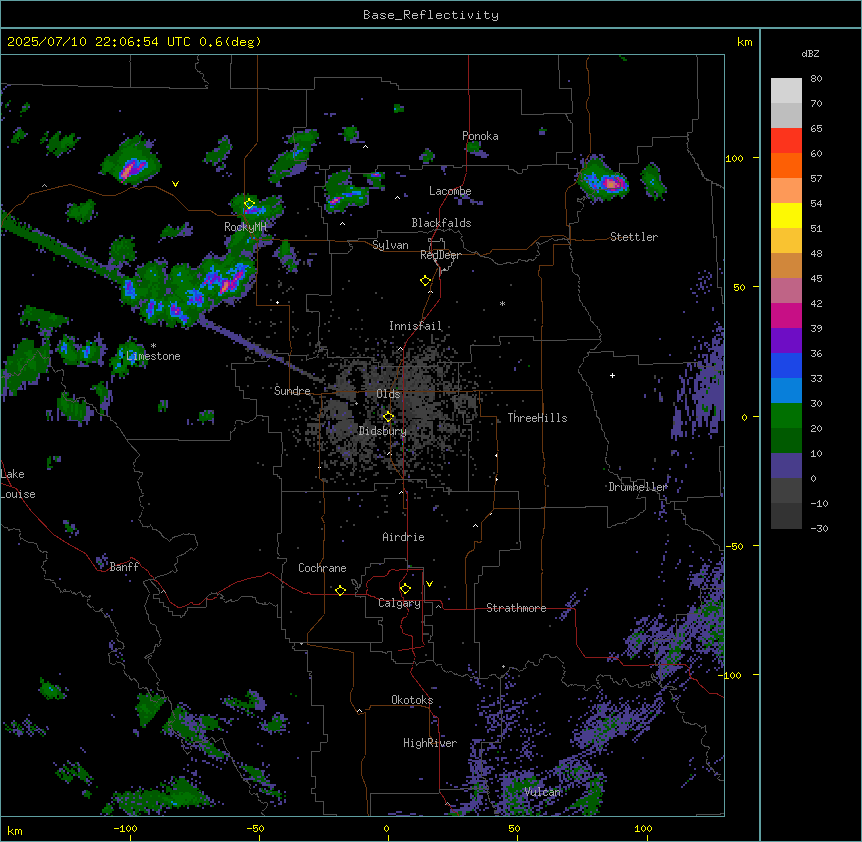Click the ThreeHills label

(537, 418)
